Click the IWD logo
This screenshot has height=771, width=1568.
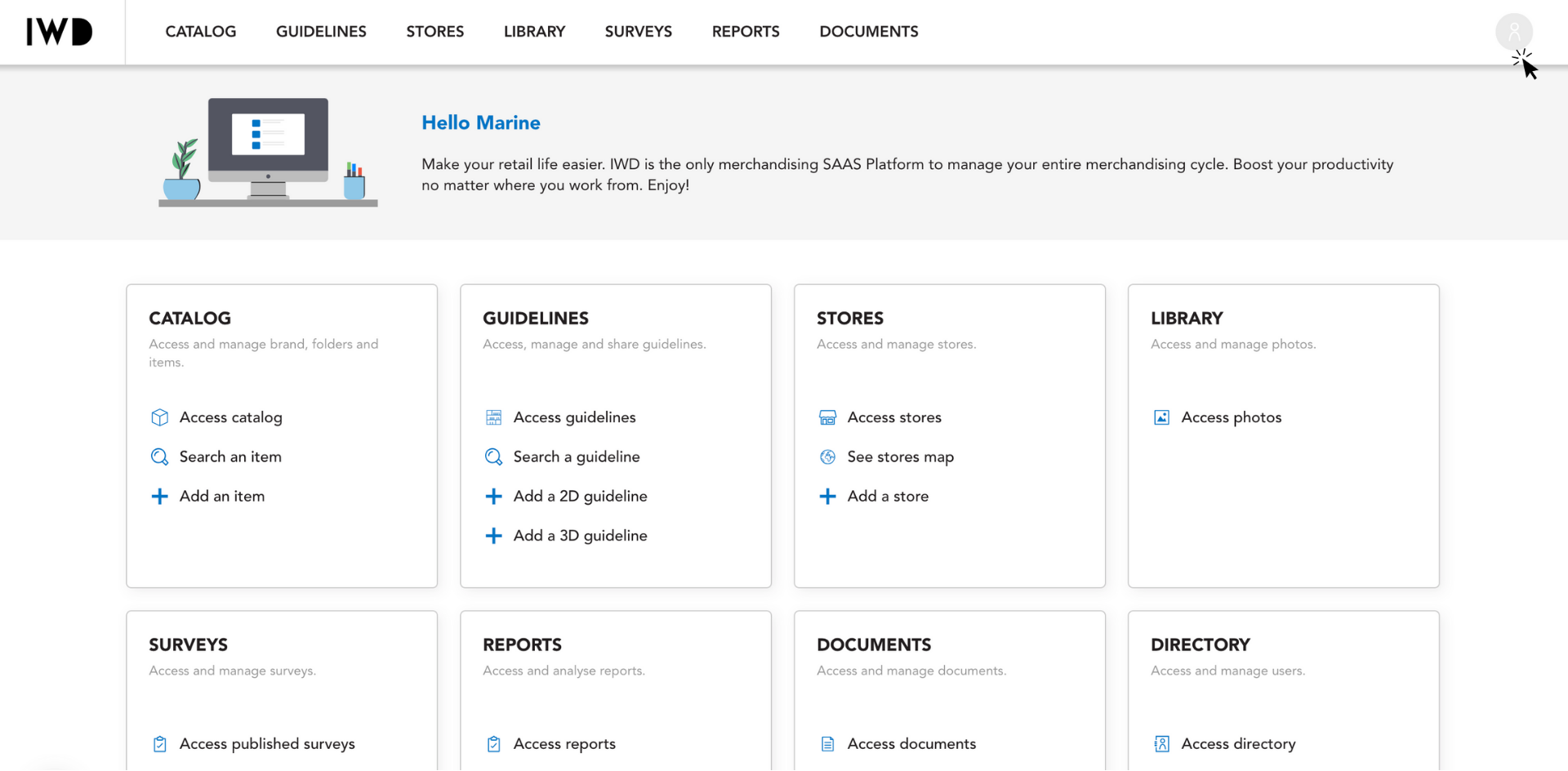(x=60, y=32)
